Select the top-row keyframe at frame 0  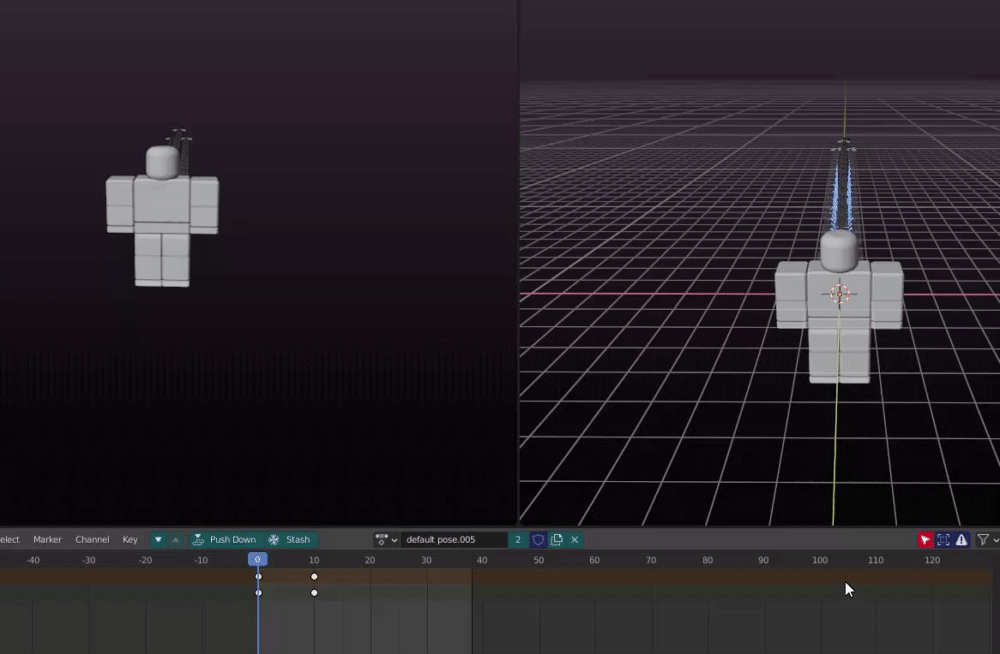(x=258, y=576)
